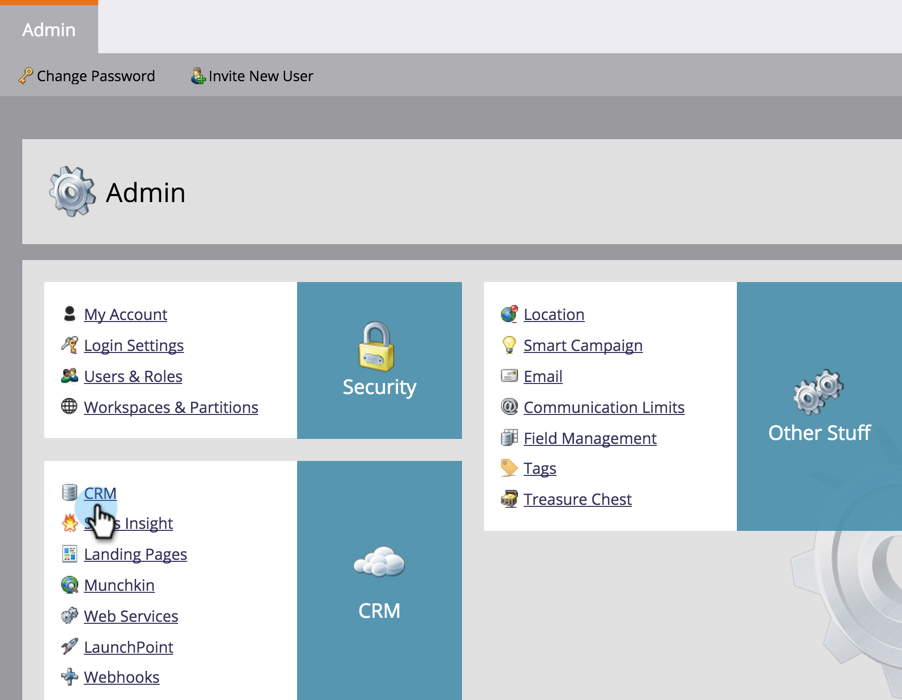902x700 pixels.
Task: Open the My Account link
Action: click(125, 315)
